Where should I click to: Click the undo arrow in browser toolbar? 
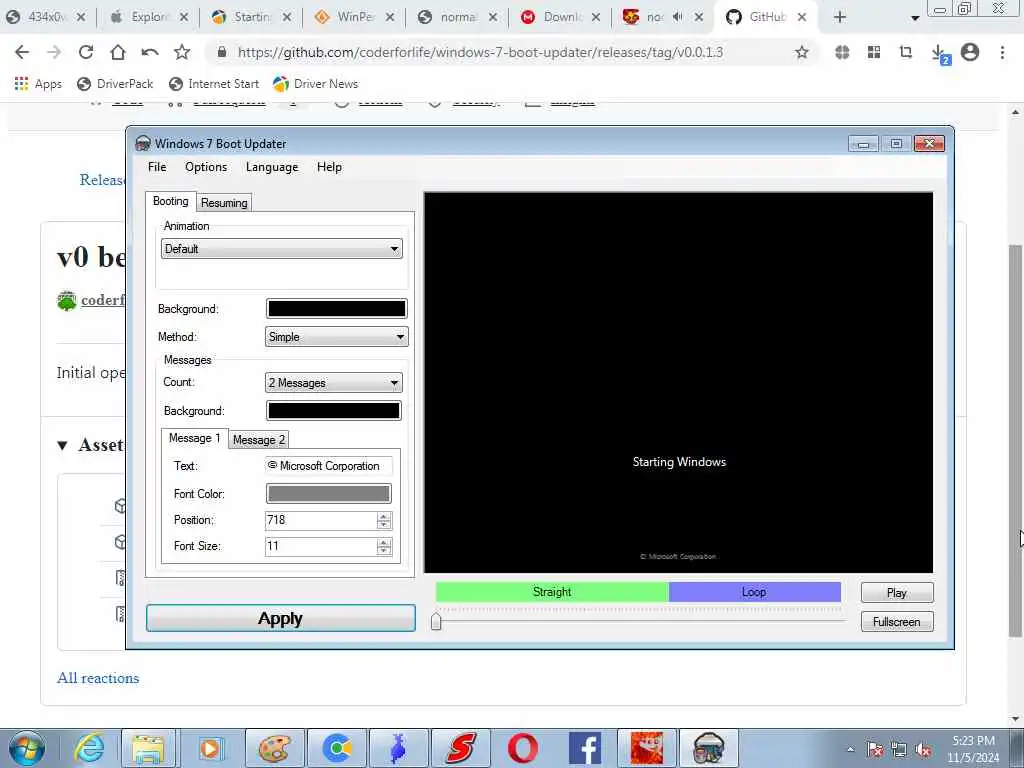(x=150, y=52)
